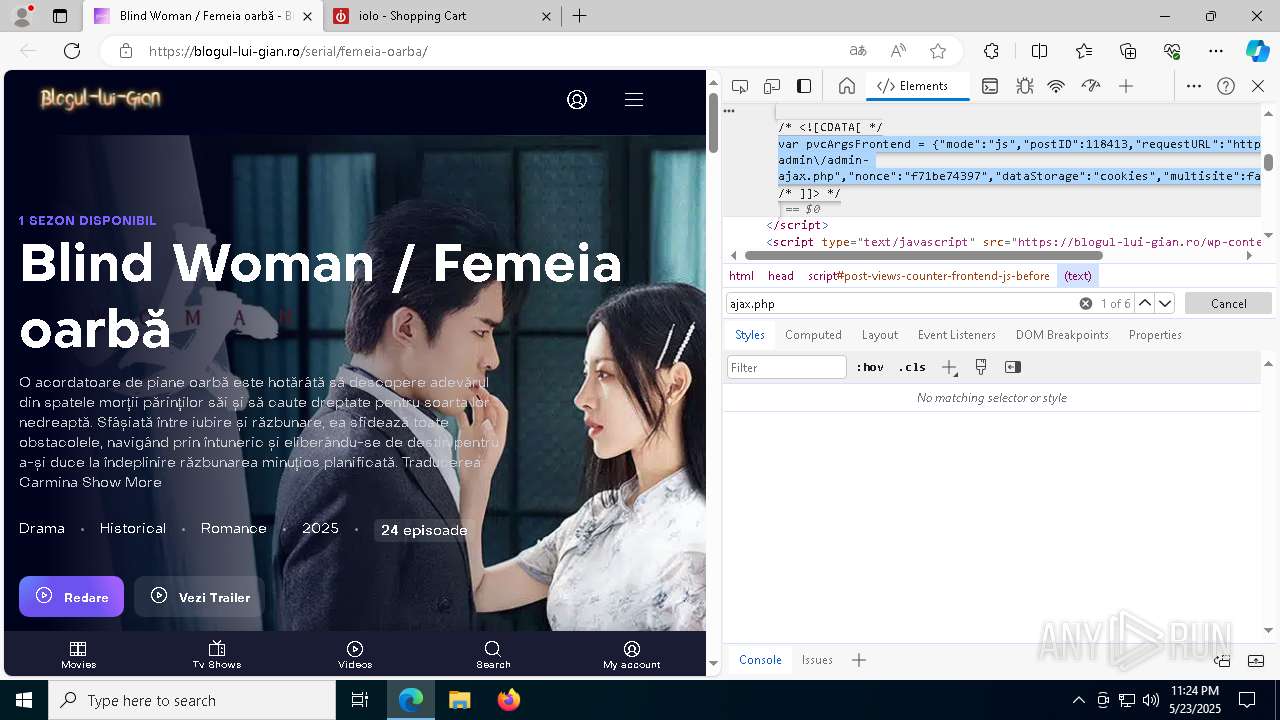Open the Network wifi icon tab
1280x720 pixels.
click(1056, 86)
